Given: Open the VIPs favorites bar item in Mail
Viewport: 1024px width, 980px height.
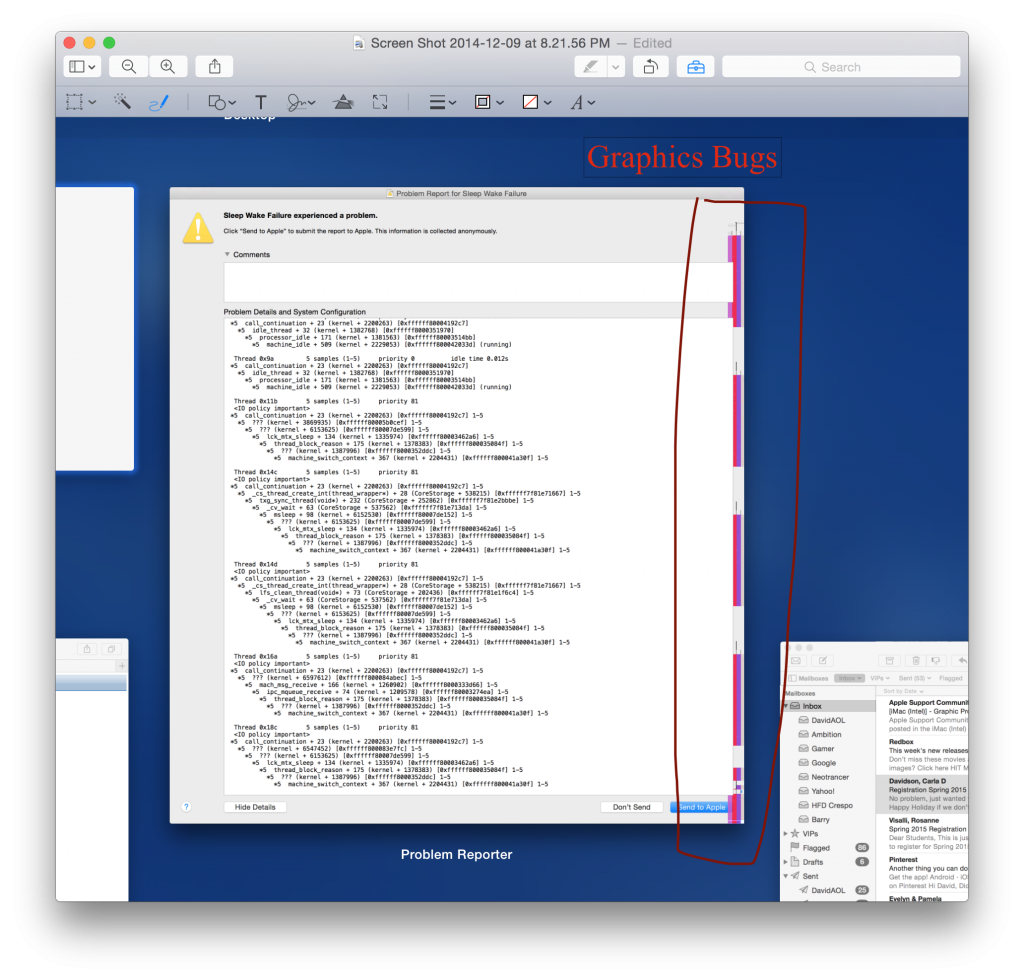Looking at the screenshot, I should [880, 678].
